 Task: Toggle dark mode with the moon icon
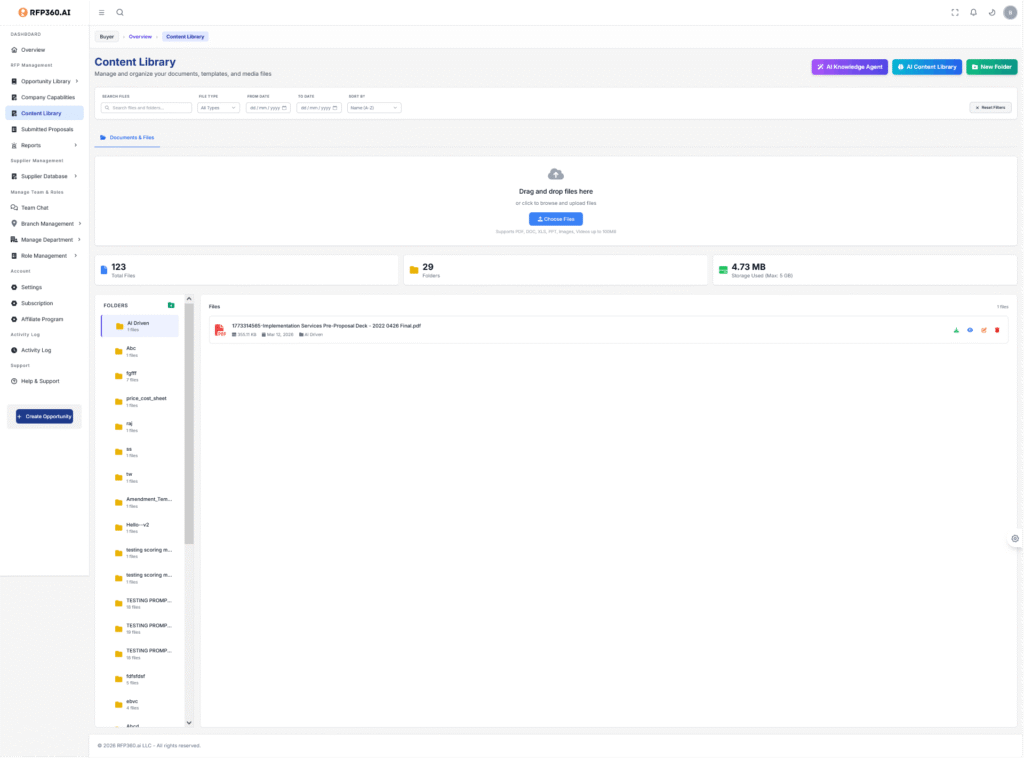point(991,12)
